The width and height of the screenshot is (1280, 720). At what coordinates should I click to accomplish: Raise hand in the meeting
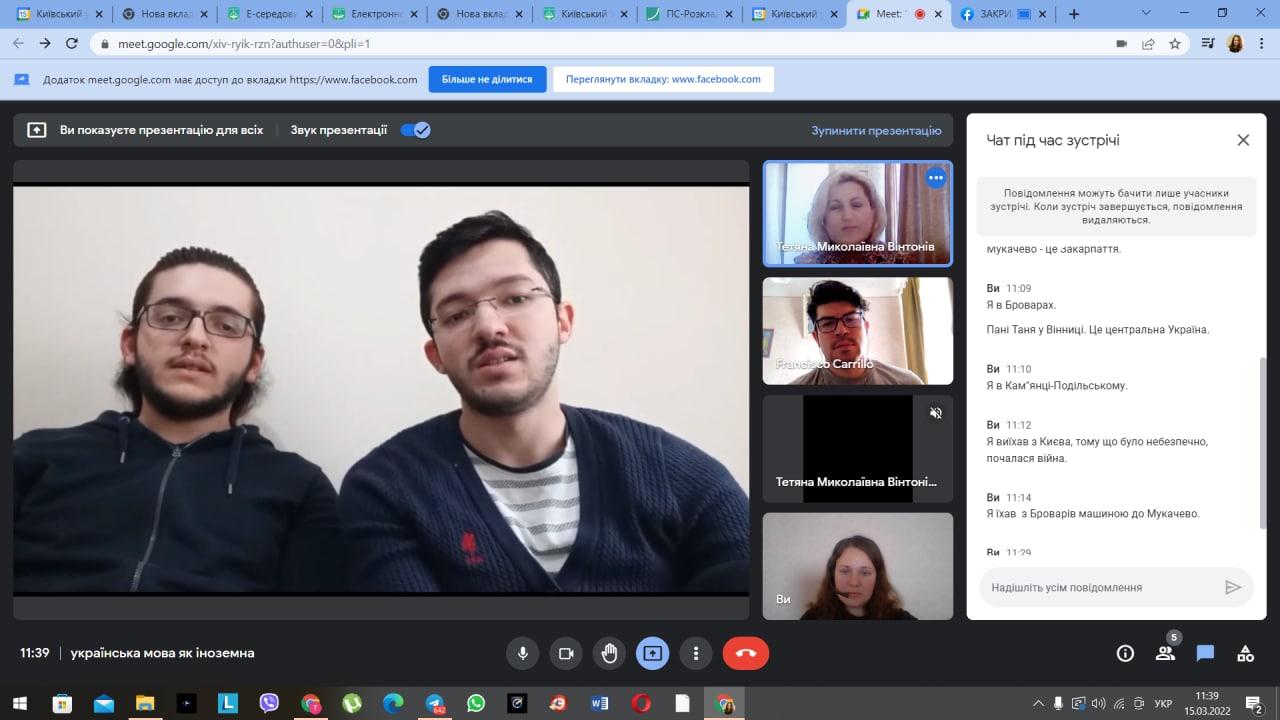(x=609, y=653)
